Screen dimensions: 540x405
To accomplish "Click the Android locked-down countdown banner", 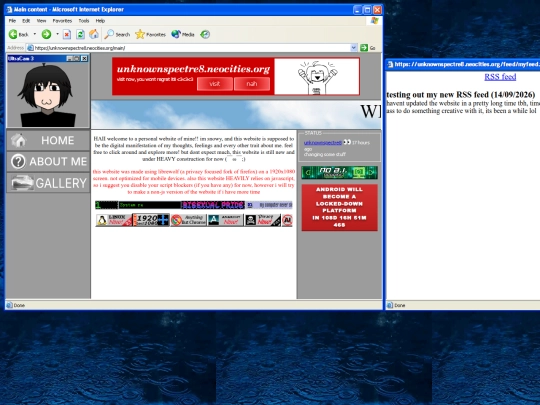I will click(340, 207).
